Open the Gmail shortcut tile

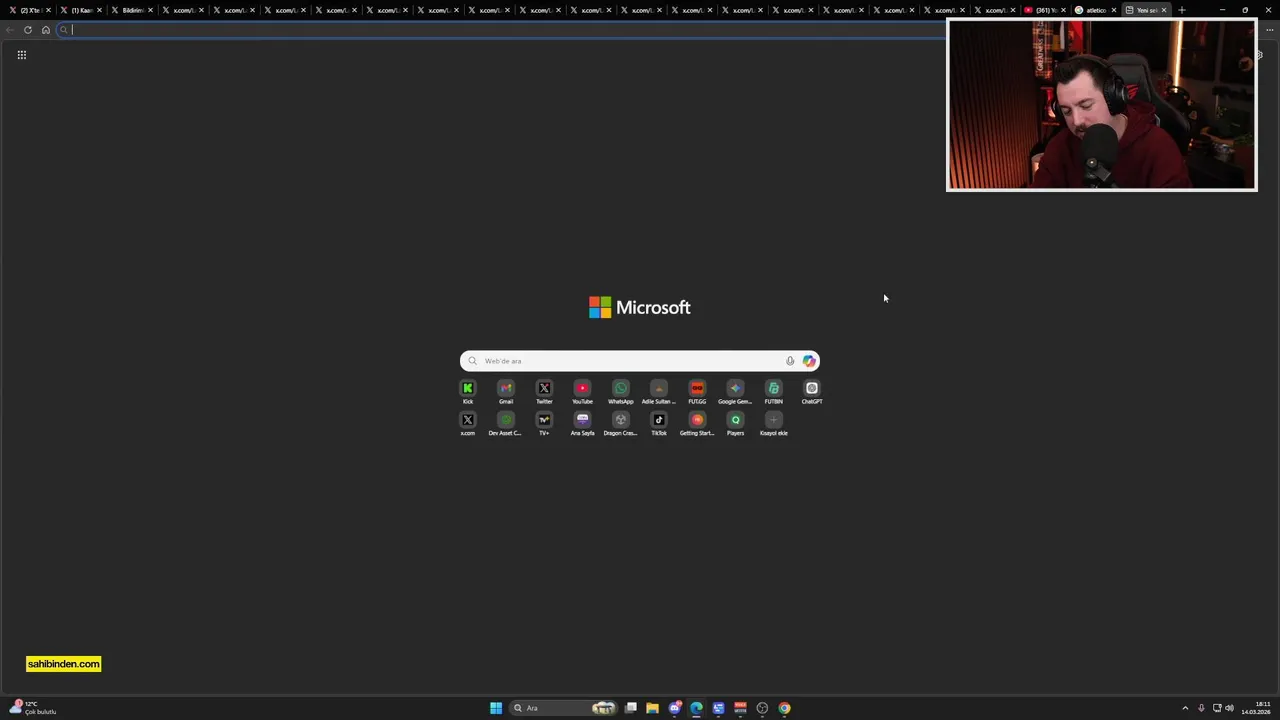tap(506, 392)
